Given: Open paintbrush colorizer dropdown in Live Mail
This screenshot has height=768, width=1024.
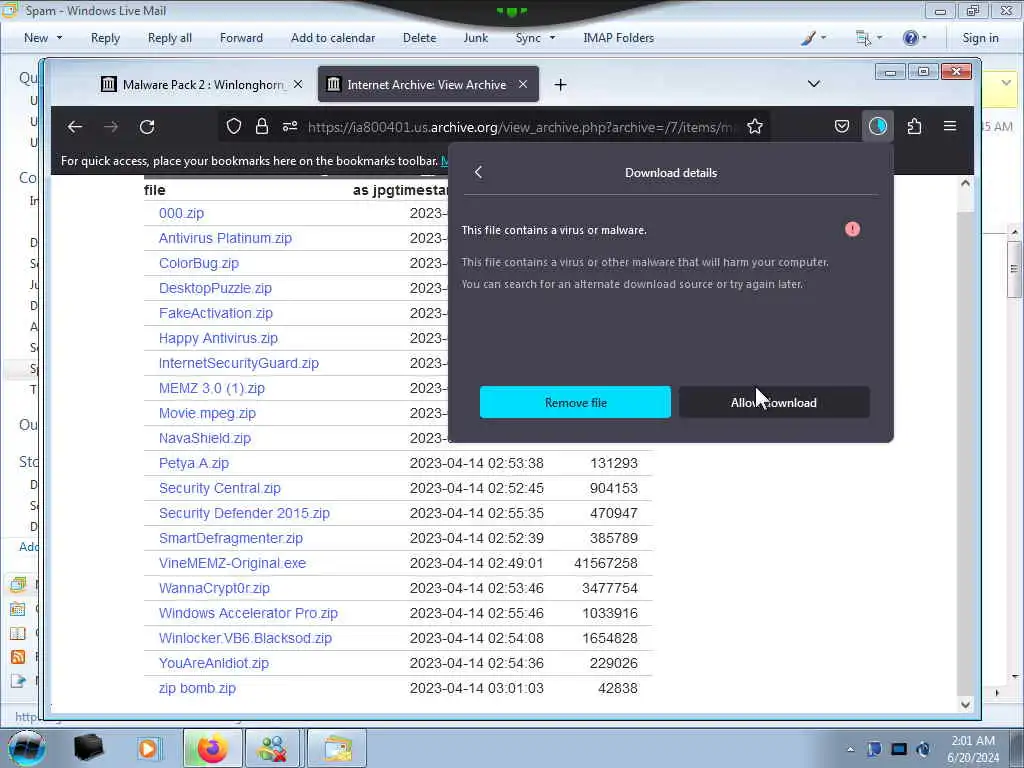Looking at the screenshot, I should [x=813, y=38].
